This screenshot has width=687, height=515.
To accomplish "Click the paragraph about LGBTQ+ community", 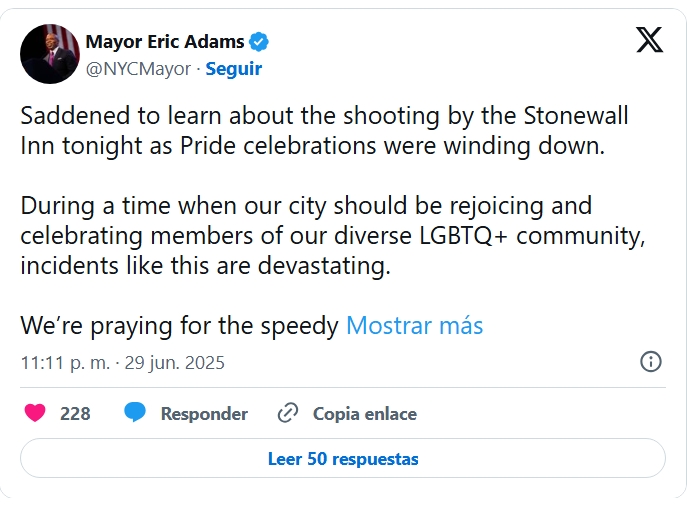I will [x=333, y=236].
